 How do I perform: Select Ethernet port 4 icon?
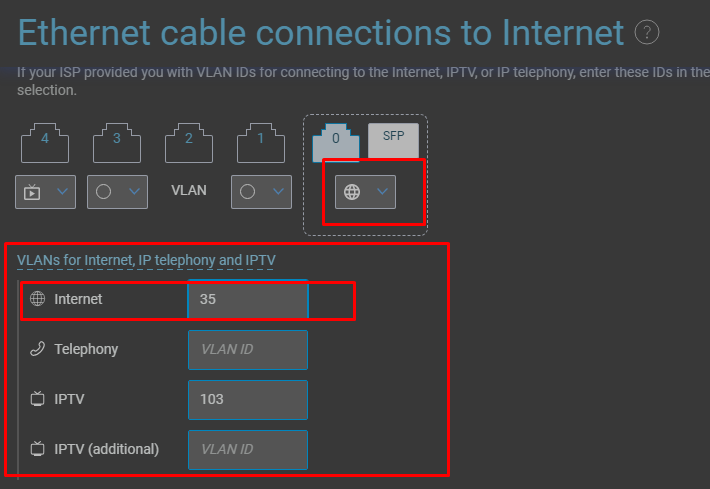point(45,143)
